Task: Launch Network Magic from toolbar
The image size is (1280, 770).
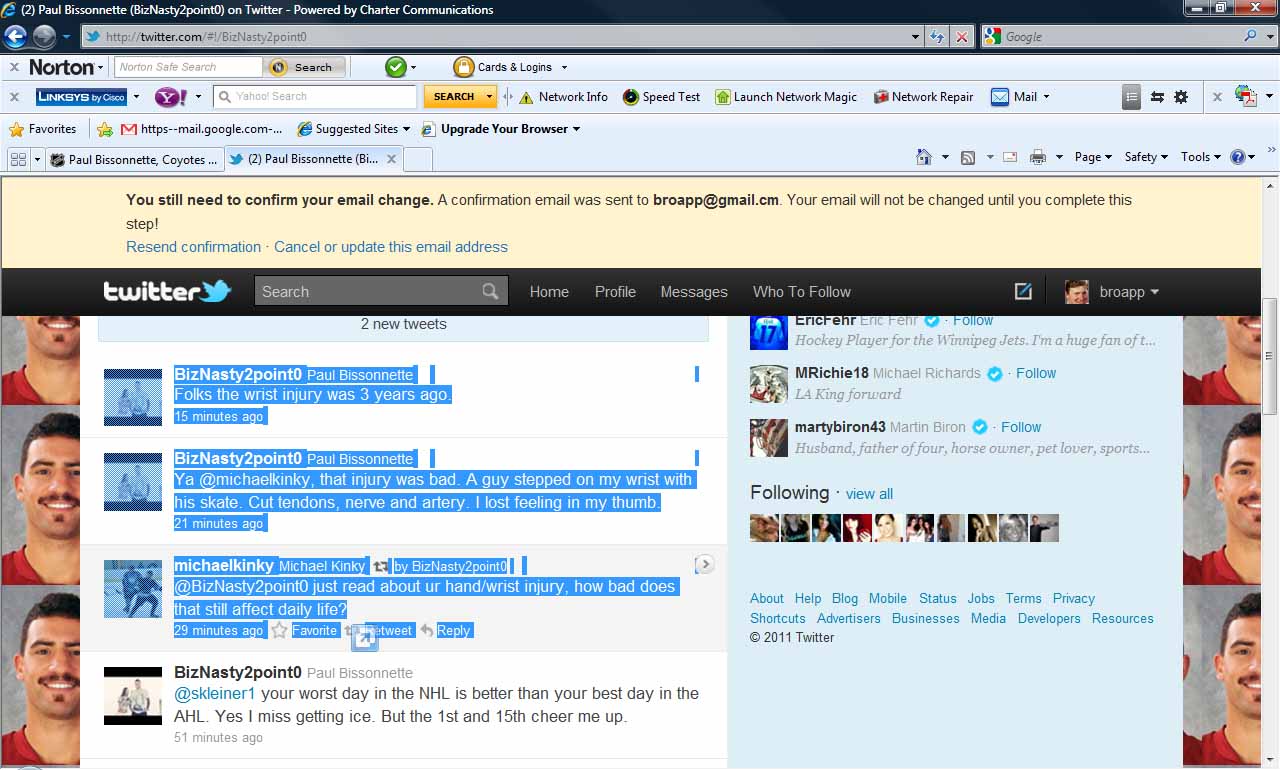Action: click(786, 97)
